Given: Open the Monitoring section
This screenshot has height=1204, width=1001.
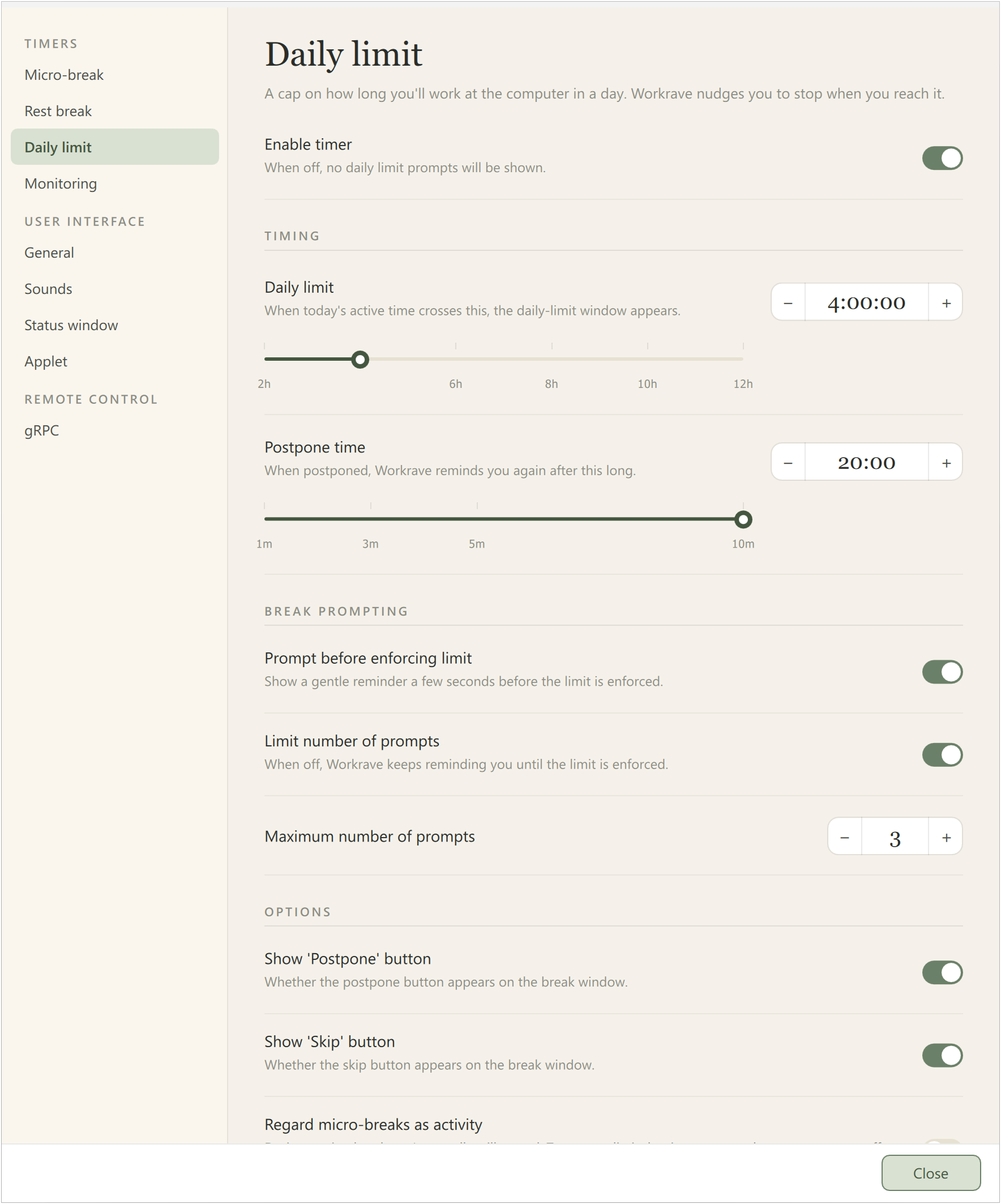Looking at the screenshot, I should [115, 183].
